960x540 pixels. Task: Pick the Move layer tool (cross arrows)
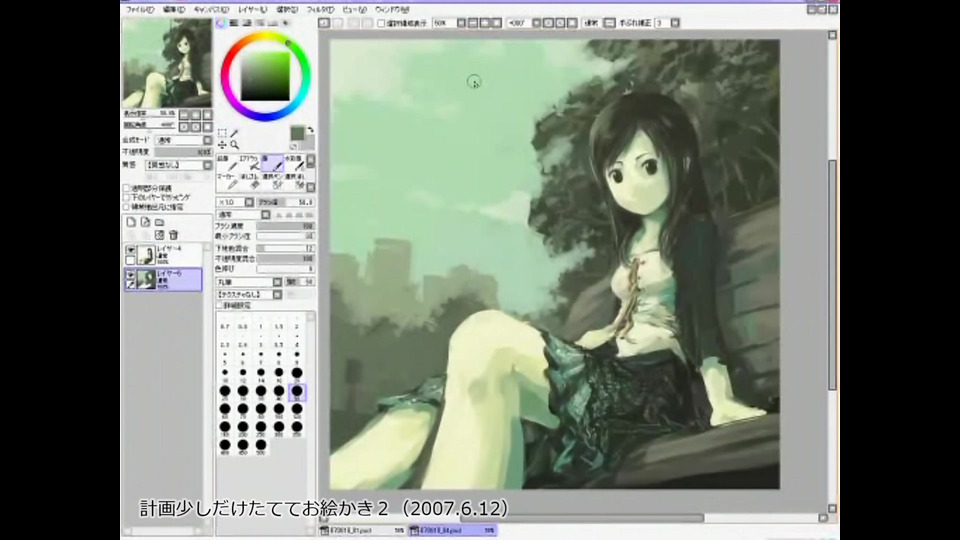(x=222, y=144)
